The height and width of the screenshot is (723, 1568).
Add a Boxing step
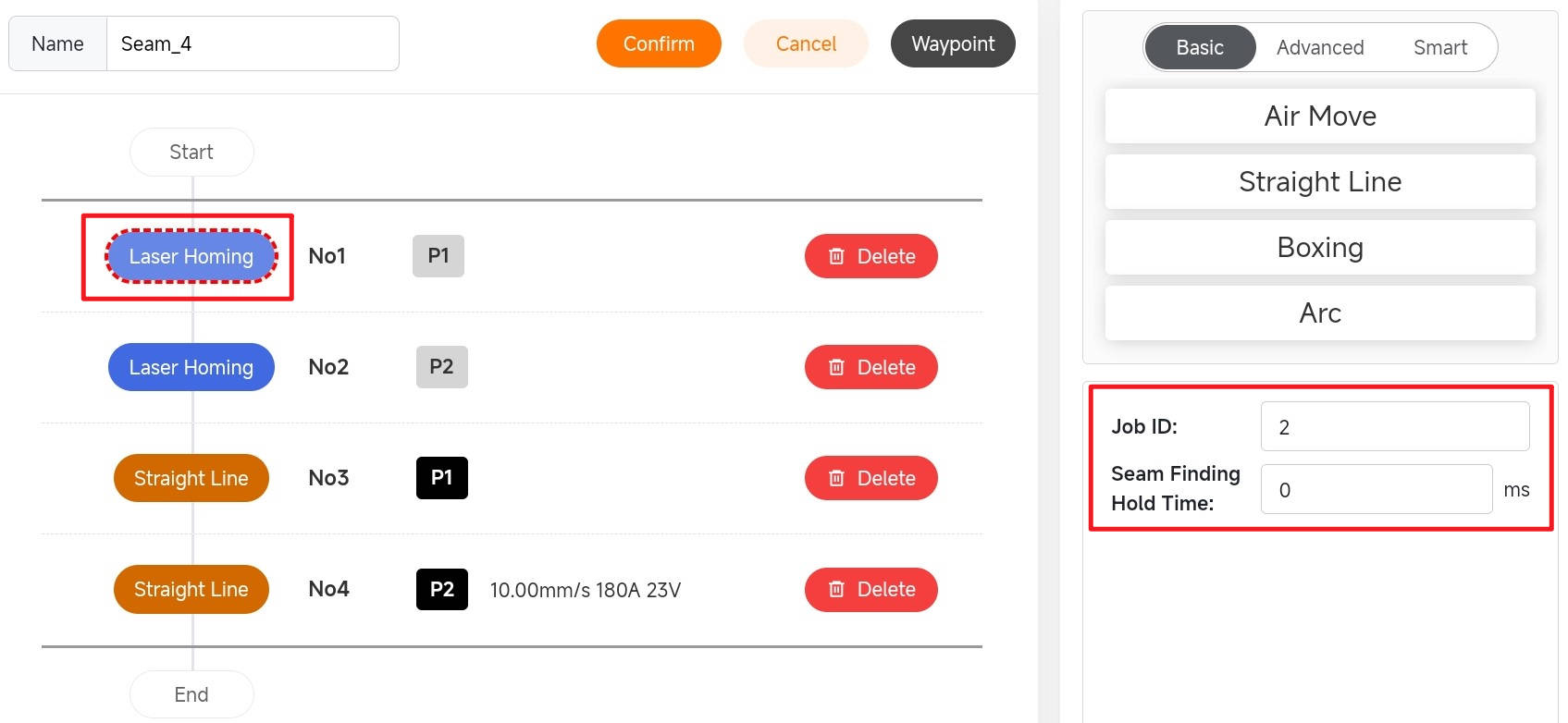[1319, 248]
